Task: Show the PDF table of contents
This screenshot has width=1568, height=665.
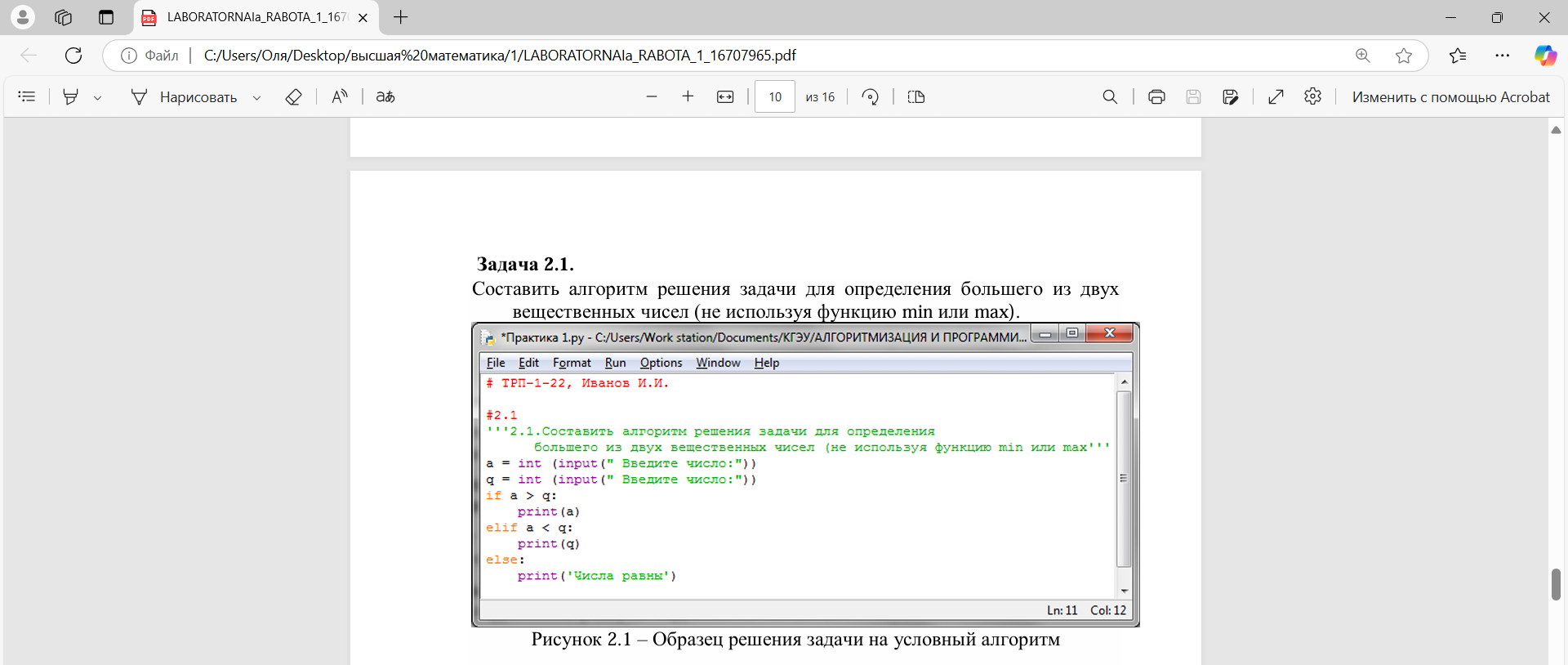Action: tap(27, 96)
